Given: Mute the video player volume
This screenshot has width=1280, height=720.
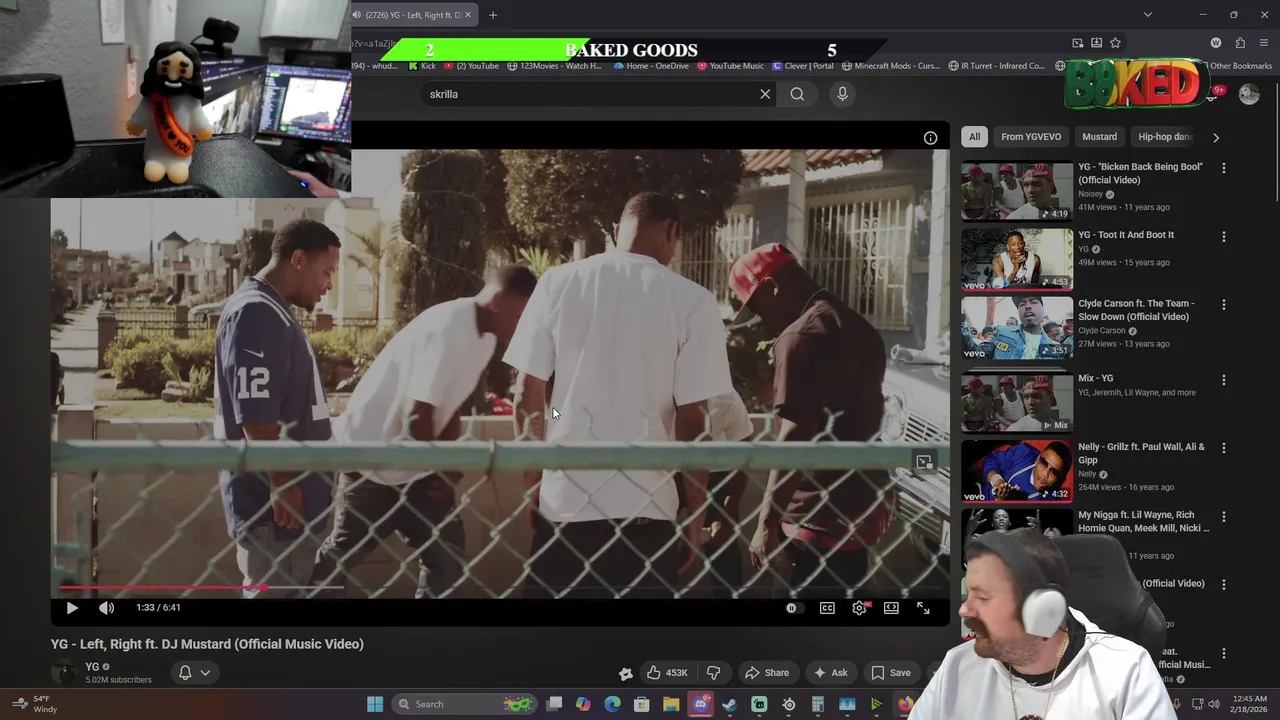Looking at the screenshot, I should point(106,607).
